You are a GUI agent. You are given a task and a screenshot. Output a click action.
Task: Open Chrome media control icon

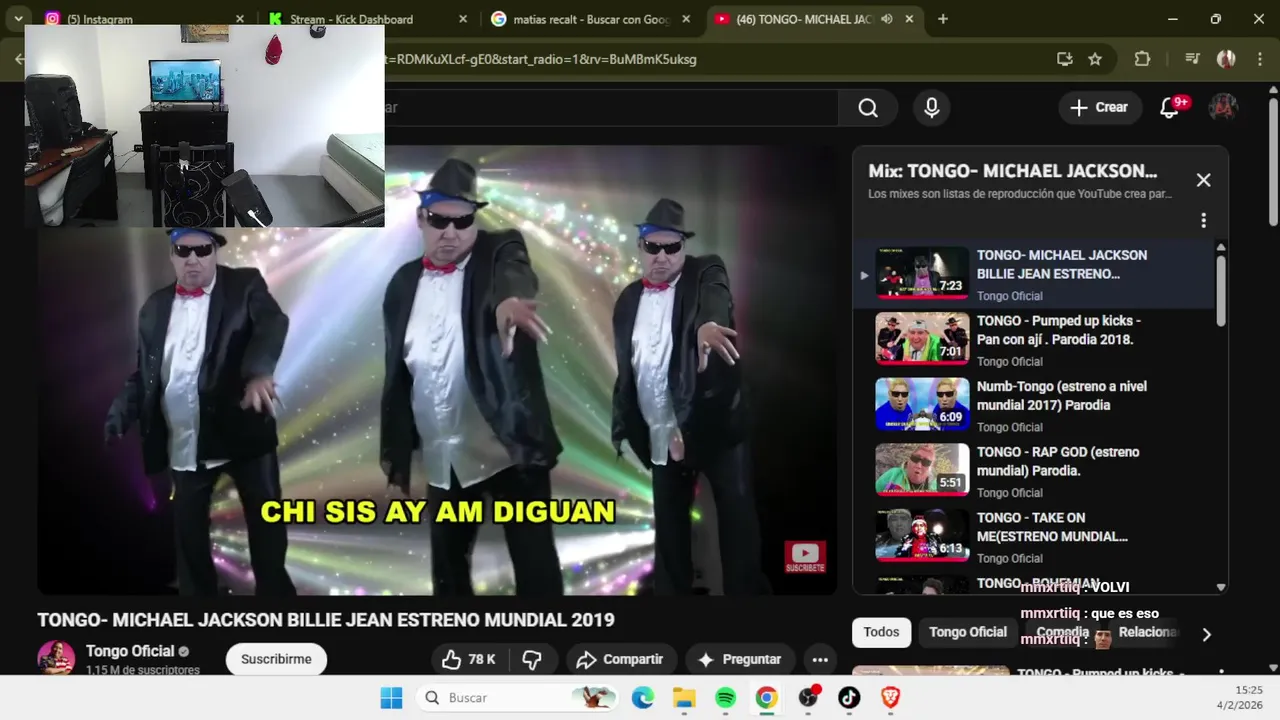point(1192,59)
